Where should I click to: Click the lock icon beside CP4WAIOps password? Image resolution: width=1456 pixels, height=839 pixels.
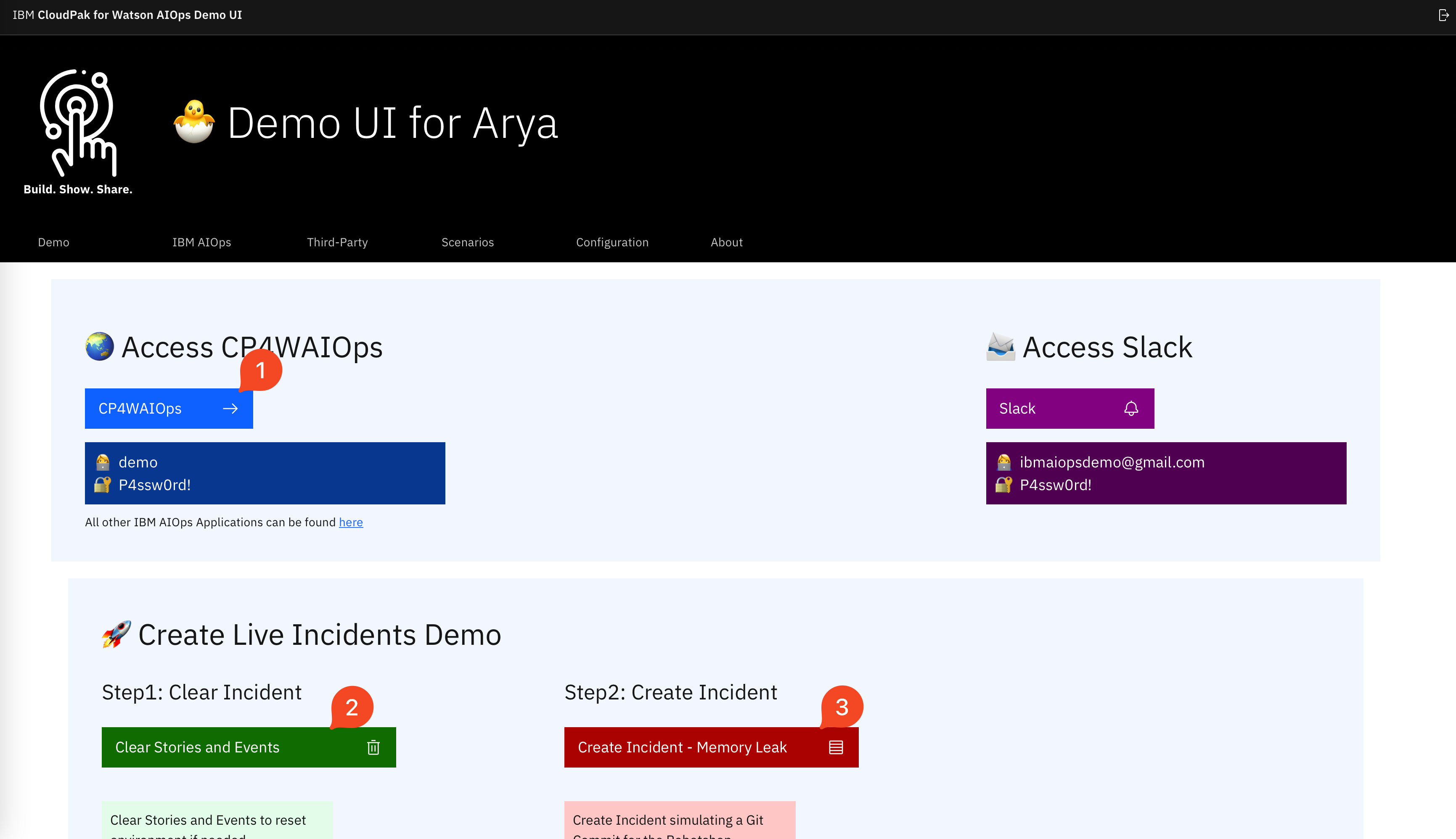pos(103,485)
